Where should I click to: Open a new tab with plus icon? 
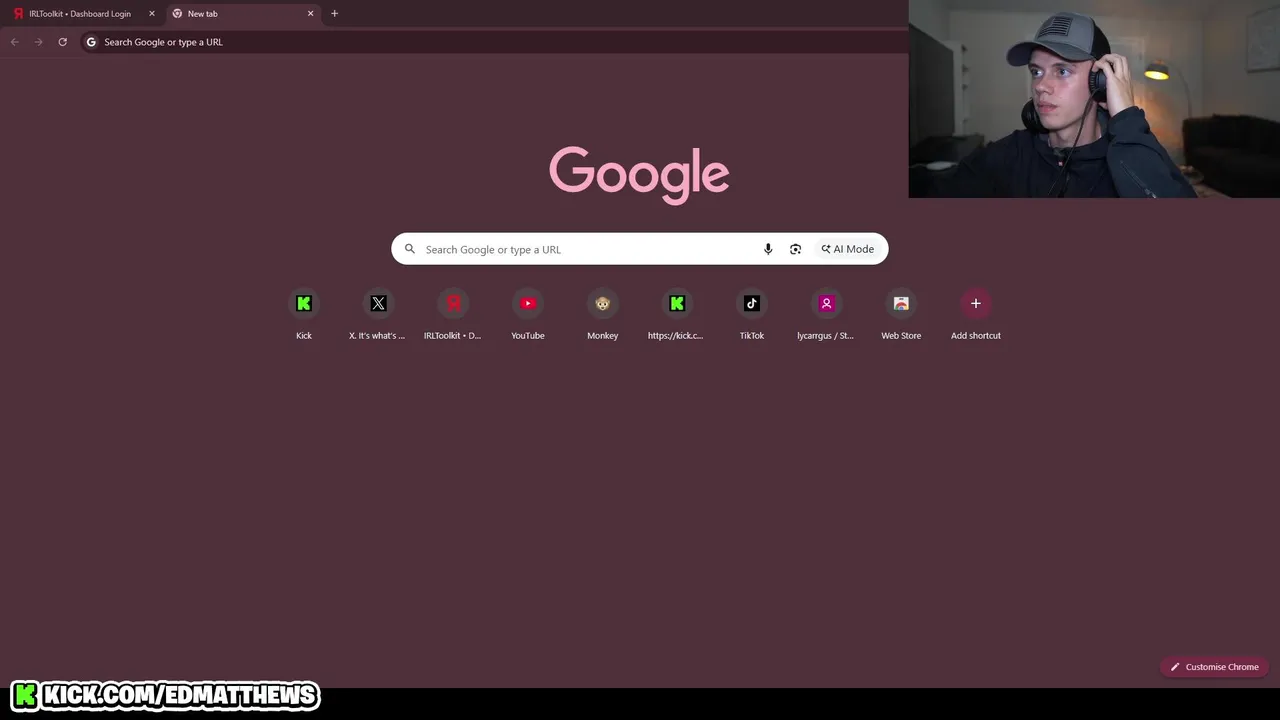point(334,13)
